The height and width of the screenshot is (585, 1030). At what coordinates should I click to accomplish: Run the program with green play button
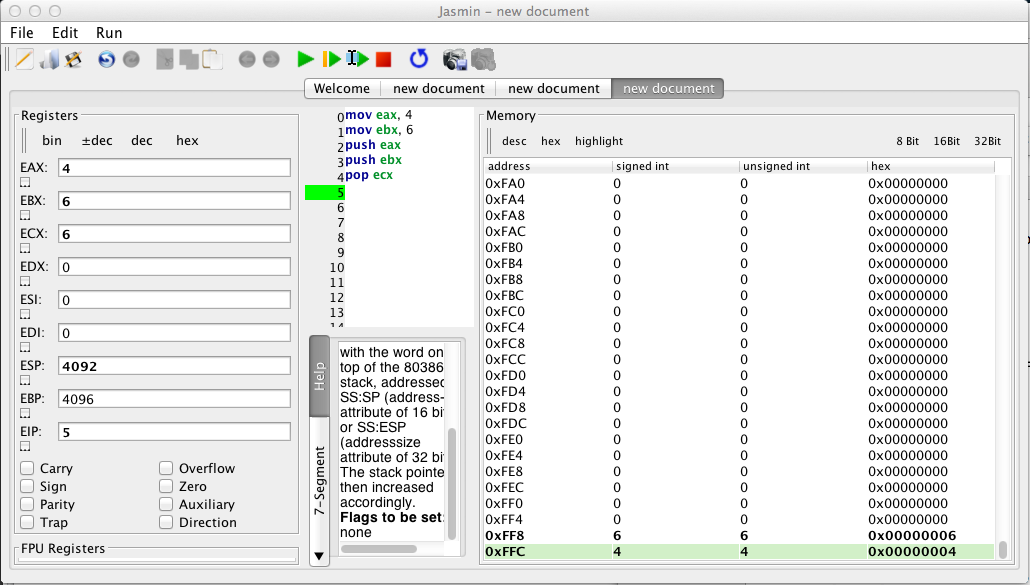pyautogui.click(x=306, y=60)
